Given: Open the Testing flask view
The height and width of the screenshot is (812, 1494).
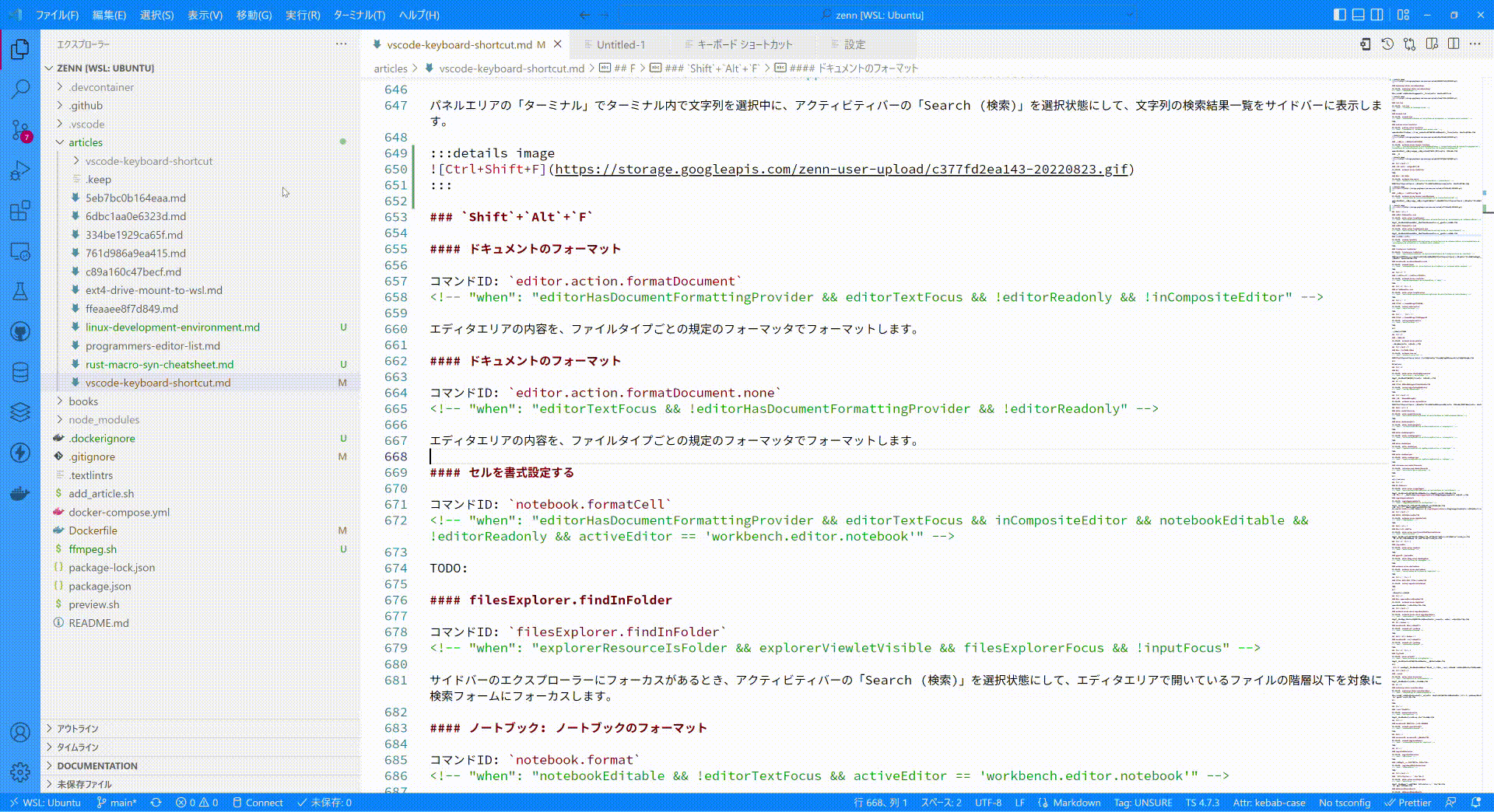Looking at the screenshot, I should (x=20, y=292).
